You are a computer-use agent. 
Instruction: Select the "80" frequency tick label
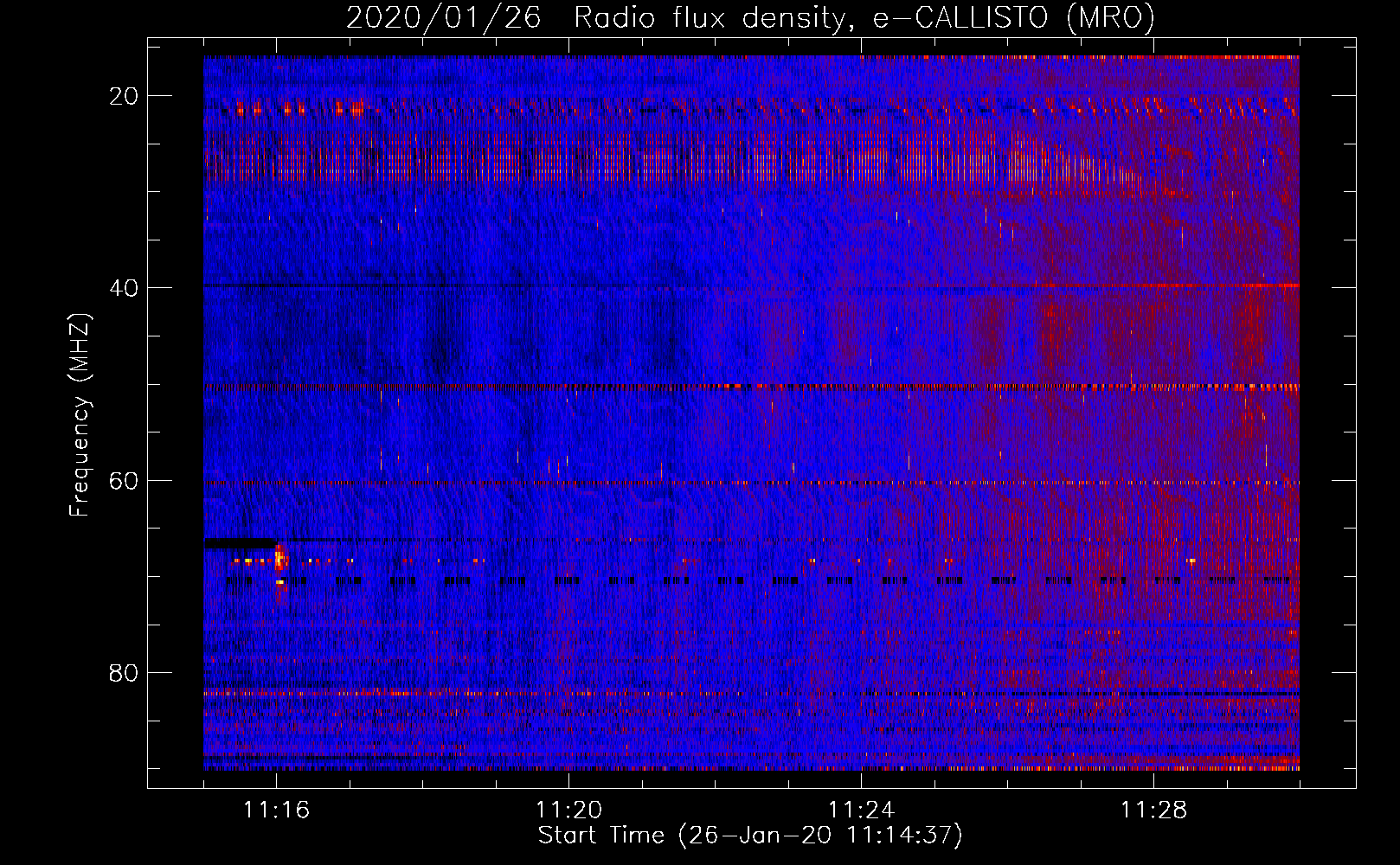click(x=124, y=672)
